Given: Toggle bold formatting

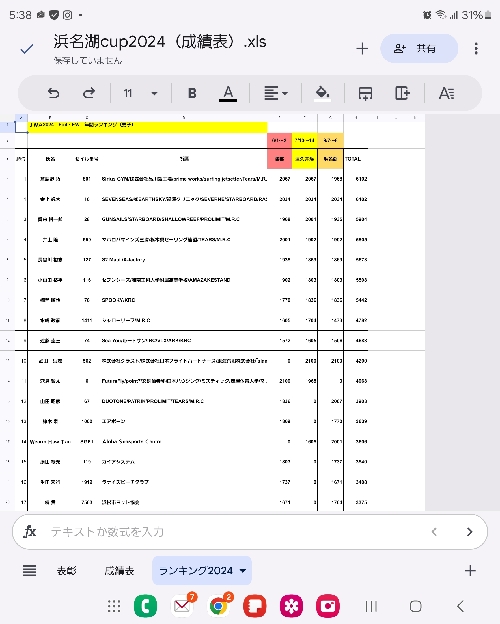Looking at the screenshot, I should coord(192,93).
